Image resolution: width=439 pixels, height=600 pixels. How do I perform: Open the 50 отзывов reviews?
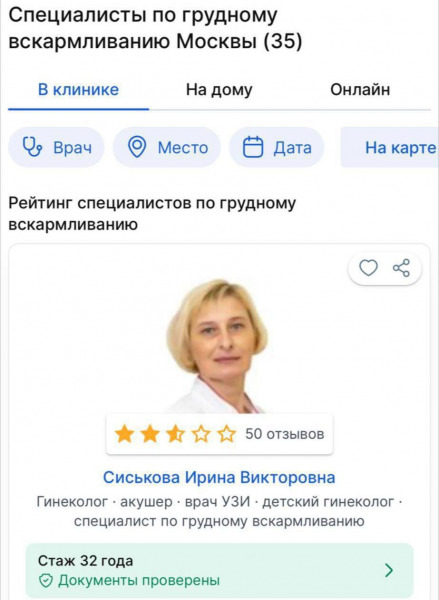[285, 434]
